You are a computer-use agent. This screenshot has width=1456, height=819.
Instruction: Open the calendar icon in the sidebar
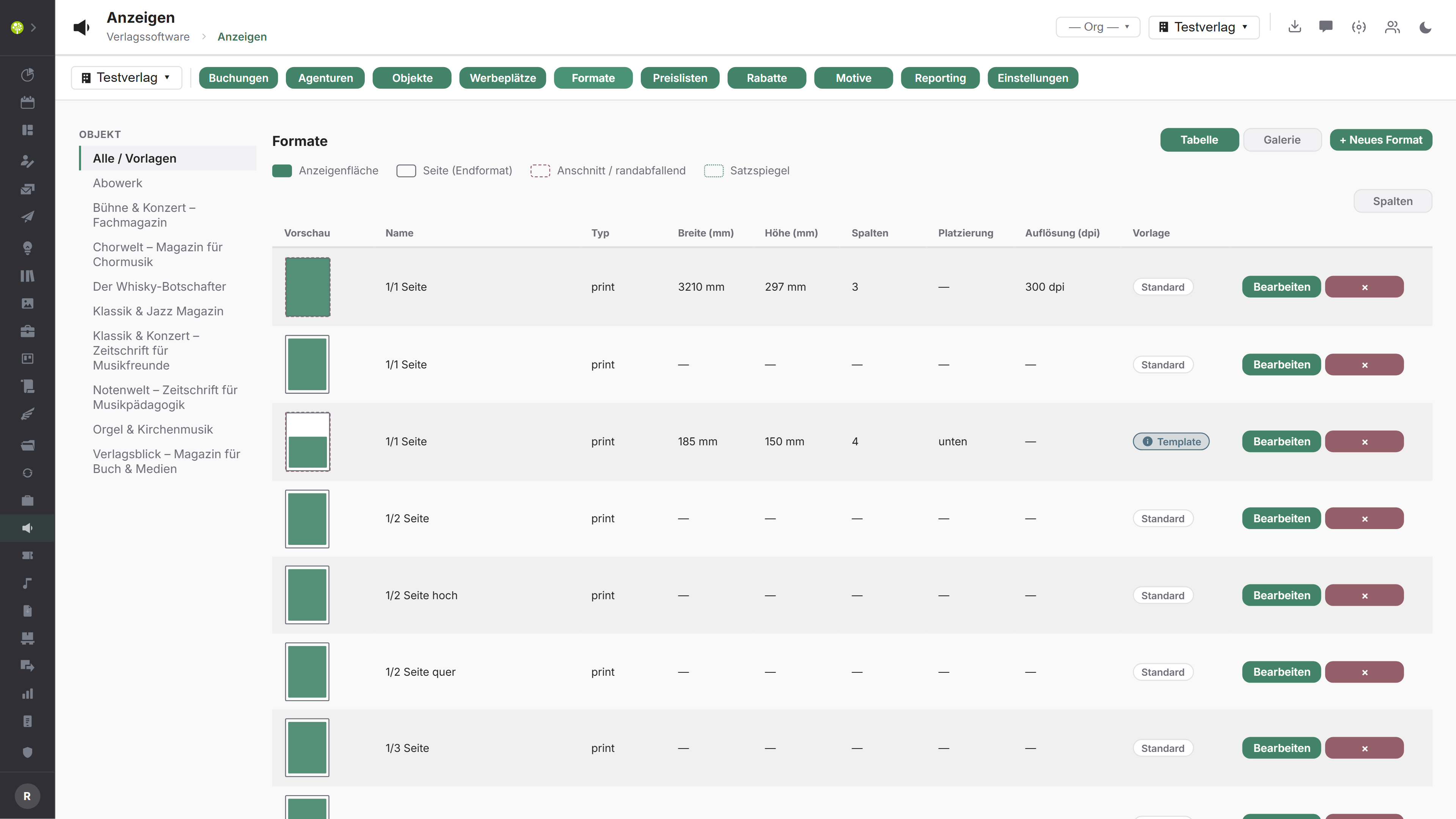(27, 102)
